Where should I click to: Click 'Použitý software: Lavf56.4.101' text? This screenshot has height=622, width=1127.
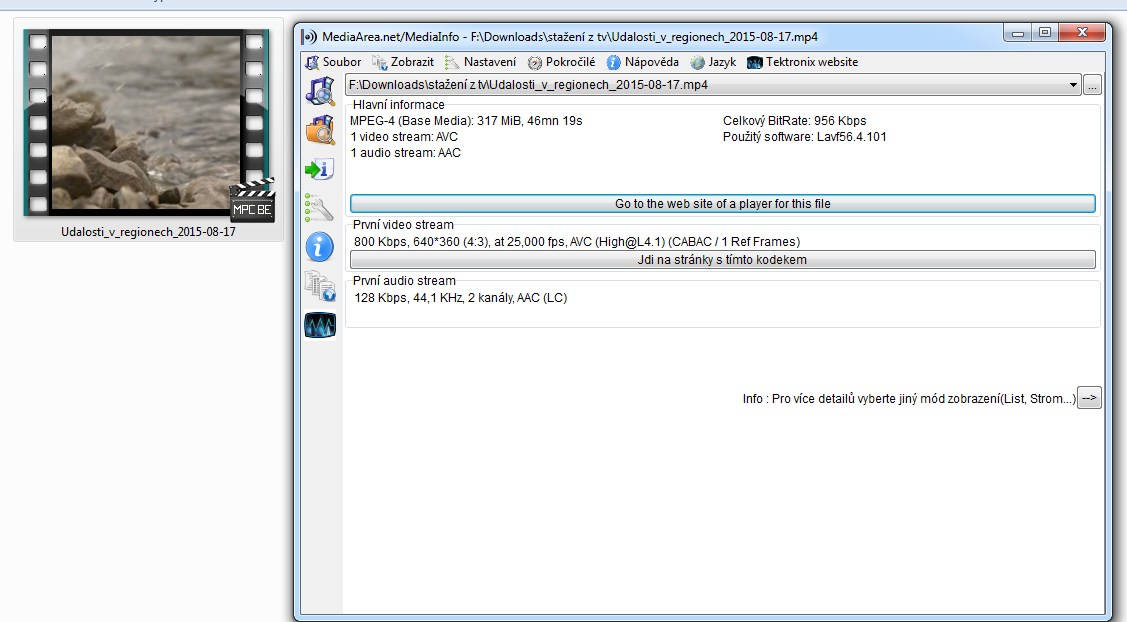(x=804, y=137)
